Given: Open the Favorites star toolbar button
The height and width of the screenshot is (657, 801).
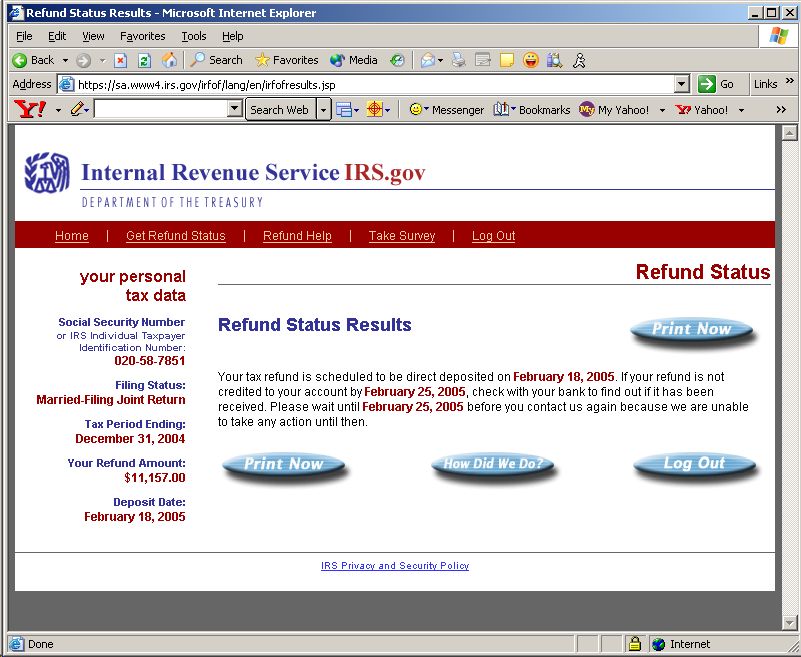Looking at the screenshot, I should coord(287,60).
